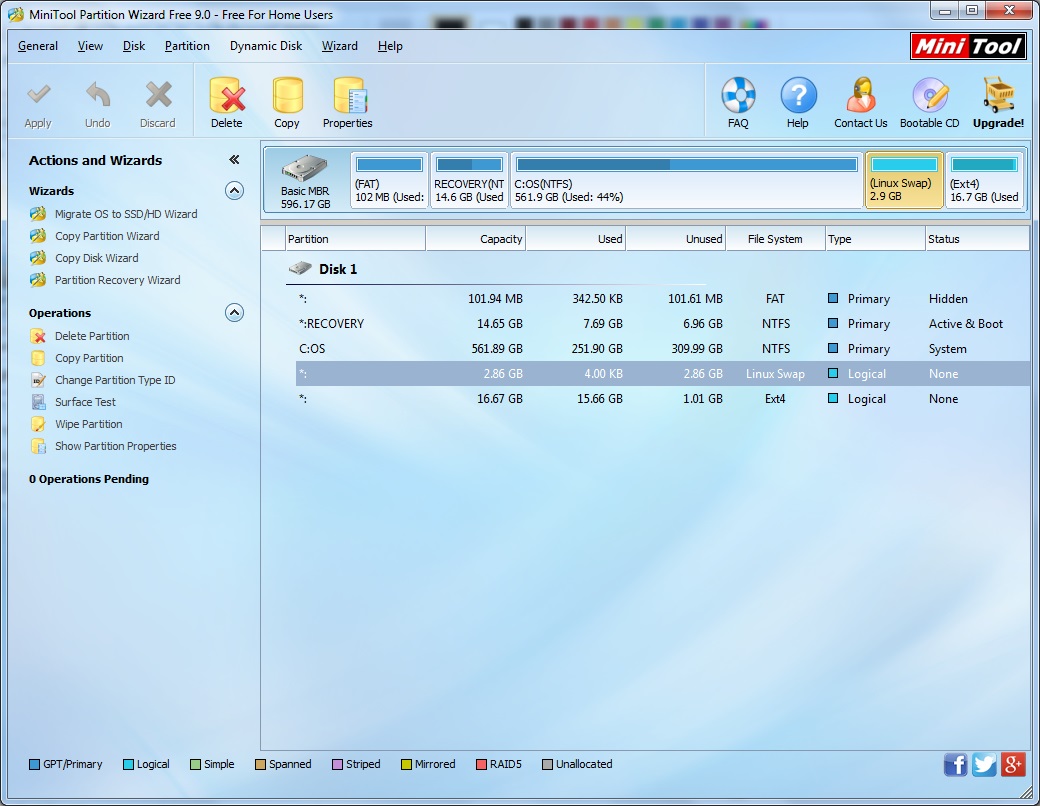Collapse the Wizards section
Viewport: 1040px width, 806px height.
(x=234, y=191)
